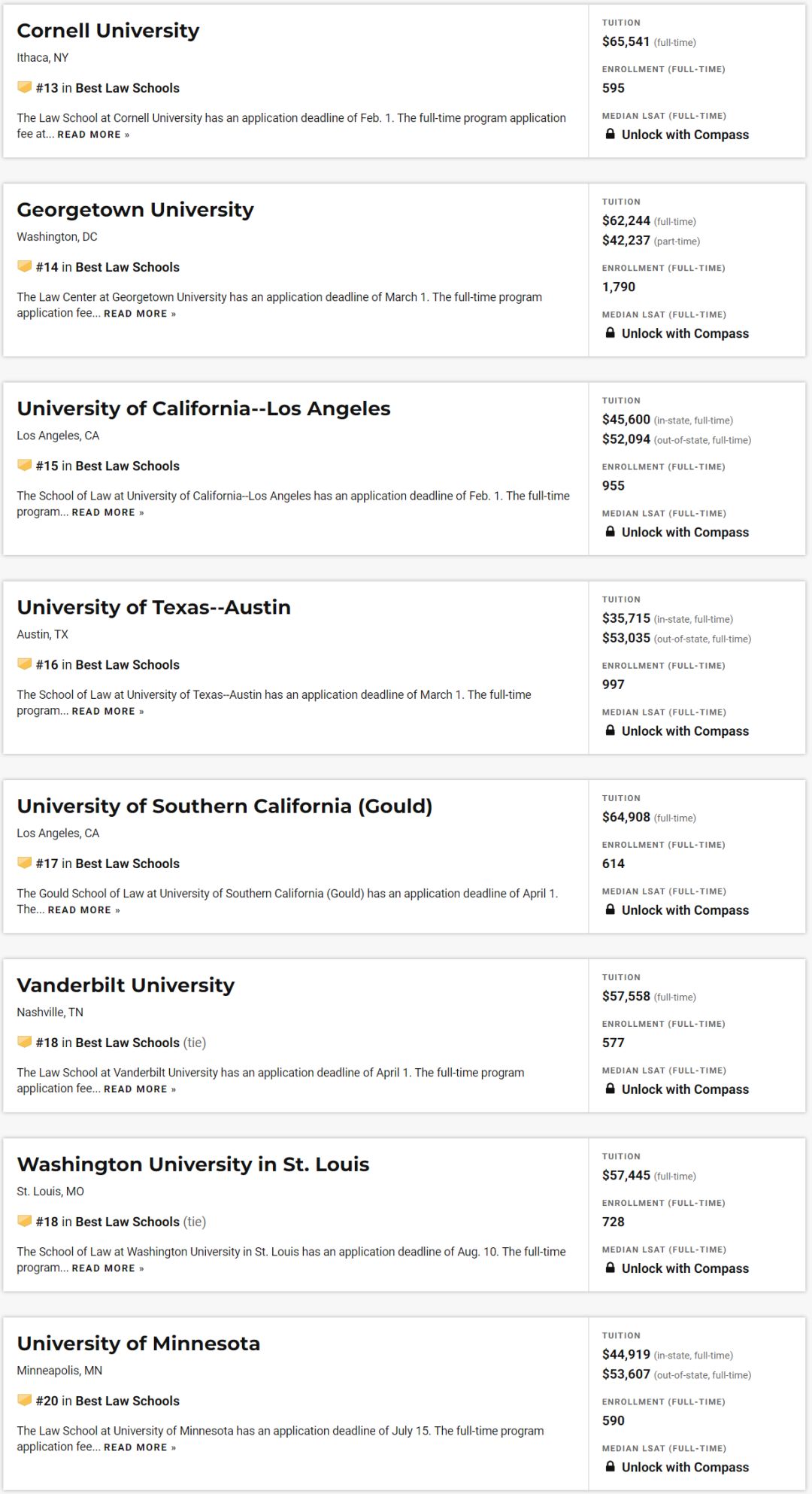Click the ranking badge icon beside #13
The height and width of the screenshot is (1494, 812).
(x=25, y=87)
